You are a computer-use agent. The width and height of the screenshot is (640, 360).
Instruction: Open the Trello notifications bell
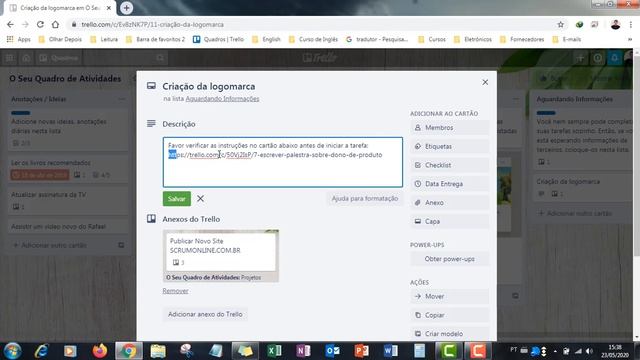(x=614, y=58)
